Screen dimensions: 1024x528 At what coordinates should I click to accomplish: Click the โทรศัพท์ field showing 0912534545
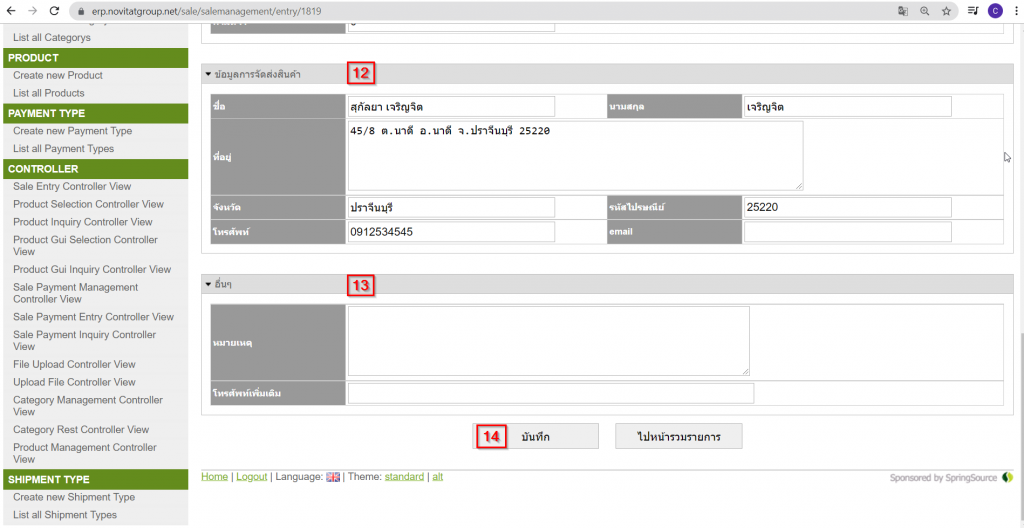(450, 232)
